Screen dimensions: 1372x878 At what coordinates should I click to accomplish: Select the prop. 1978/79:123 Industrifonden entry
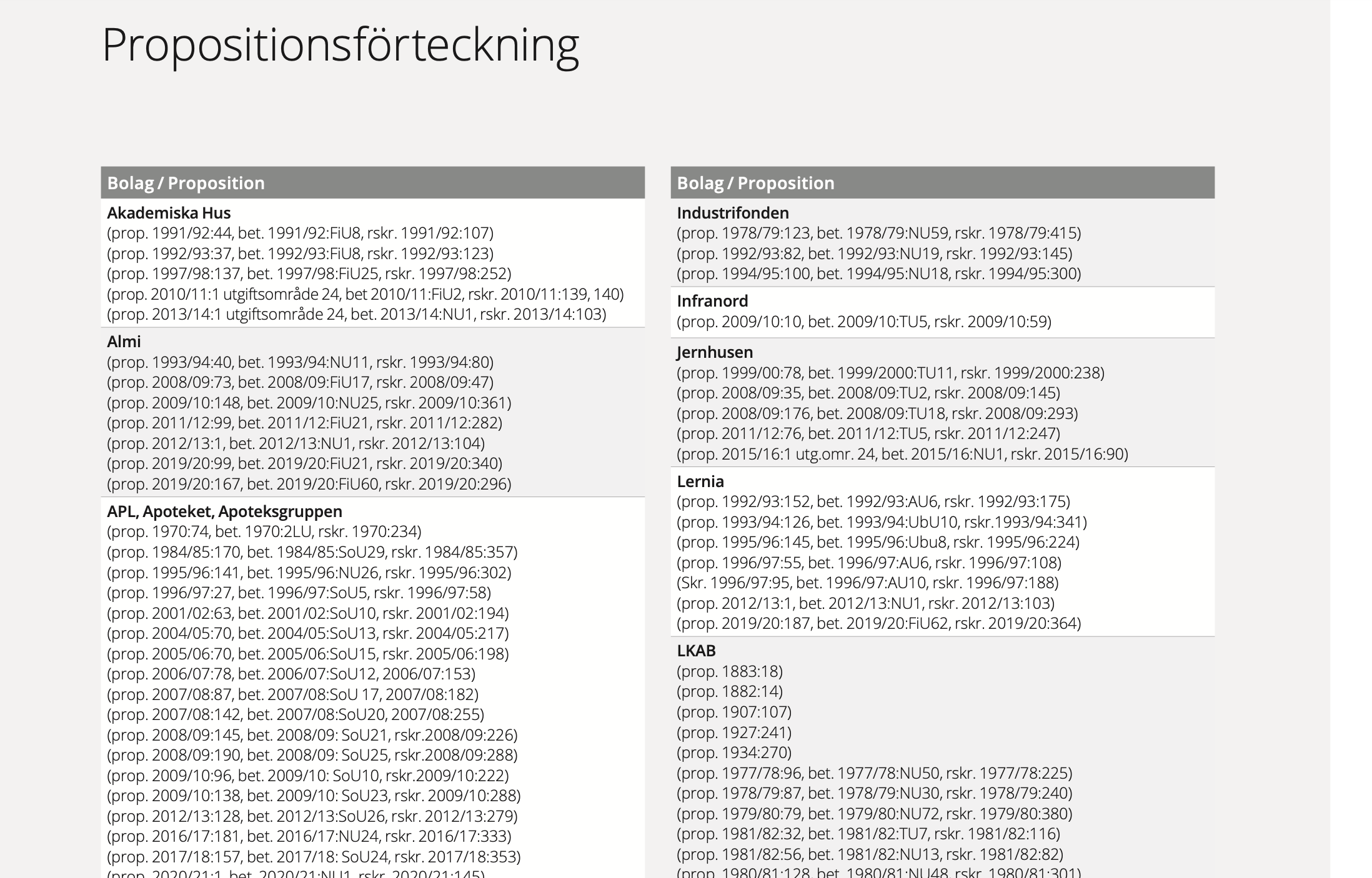pyautogui.click(x=878, y=233)
